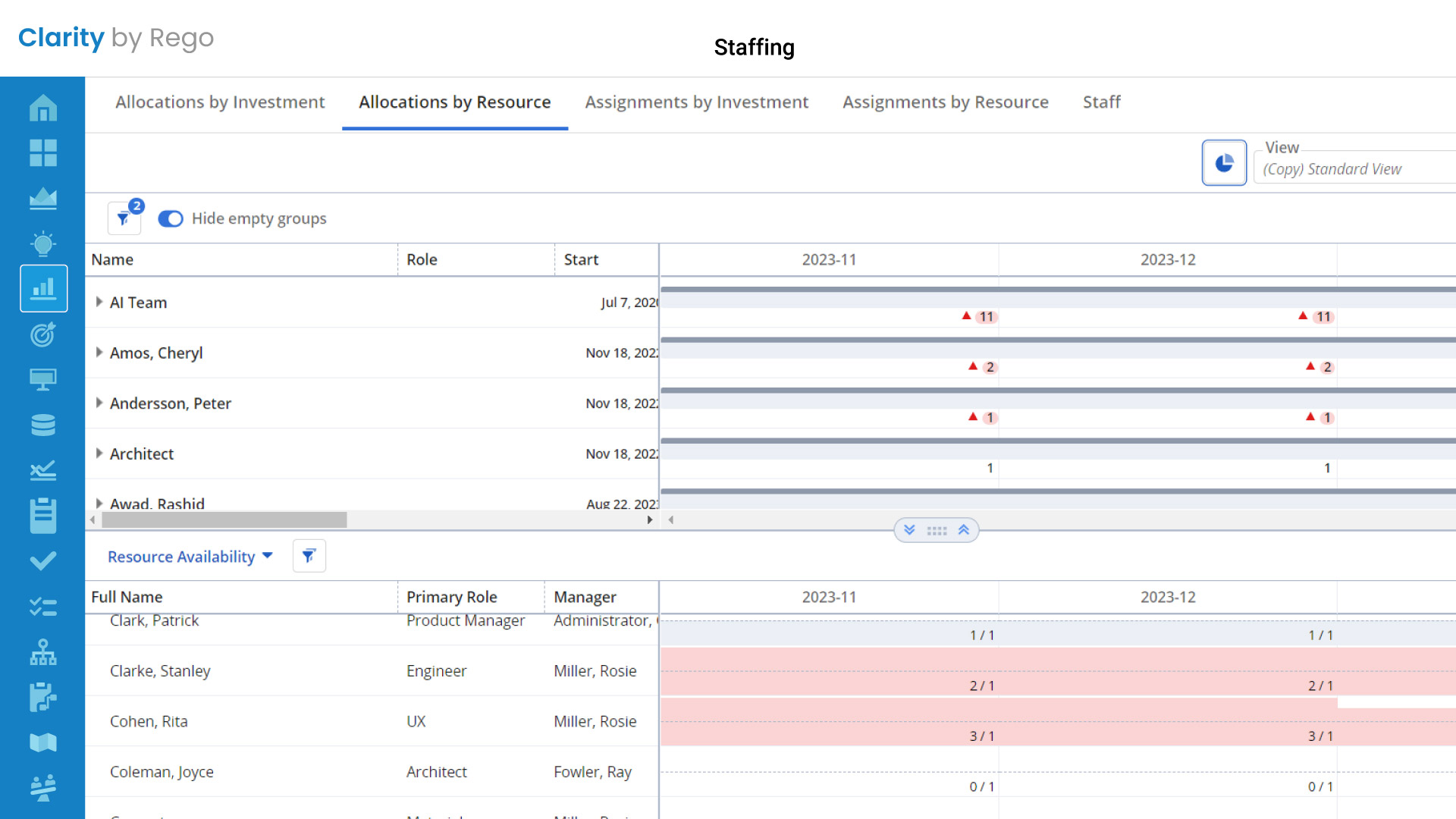This screenshot has width=1456, height=819.
Task: Expand the Architect group row
Action: click(x=99, y=453)
